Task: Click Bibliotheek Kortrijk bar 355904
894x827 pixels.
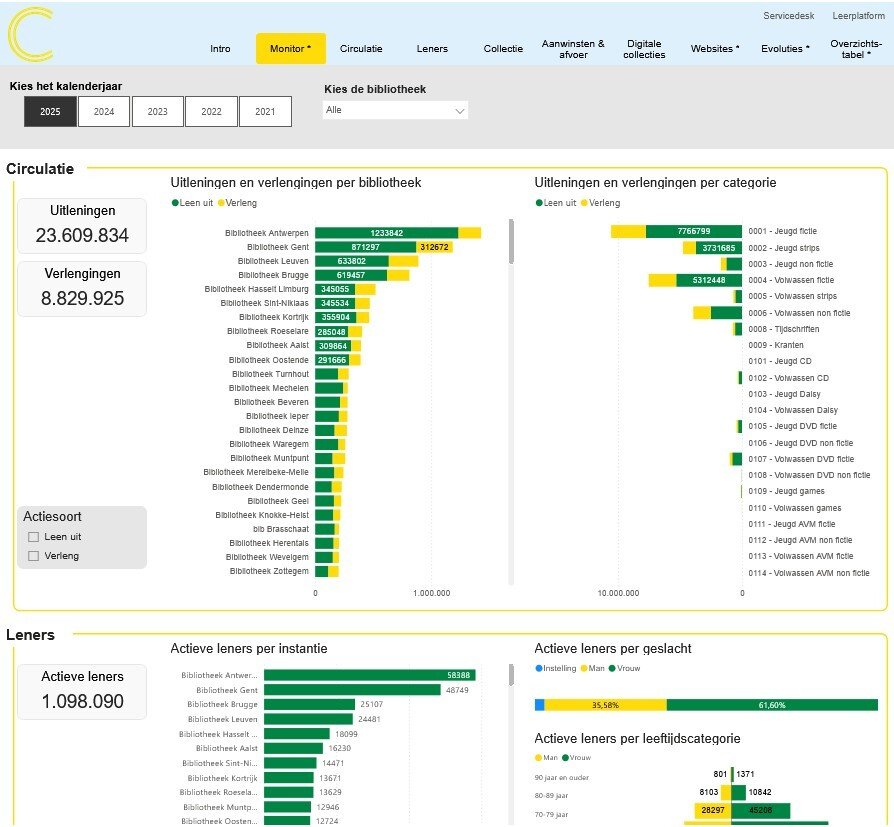Action: pyautogui.click(x=336, y=317)
